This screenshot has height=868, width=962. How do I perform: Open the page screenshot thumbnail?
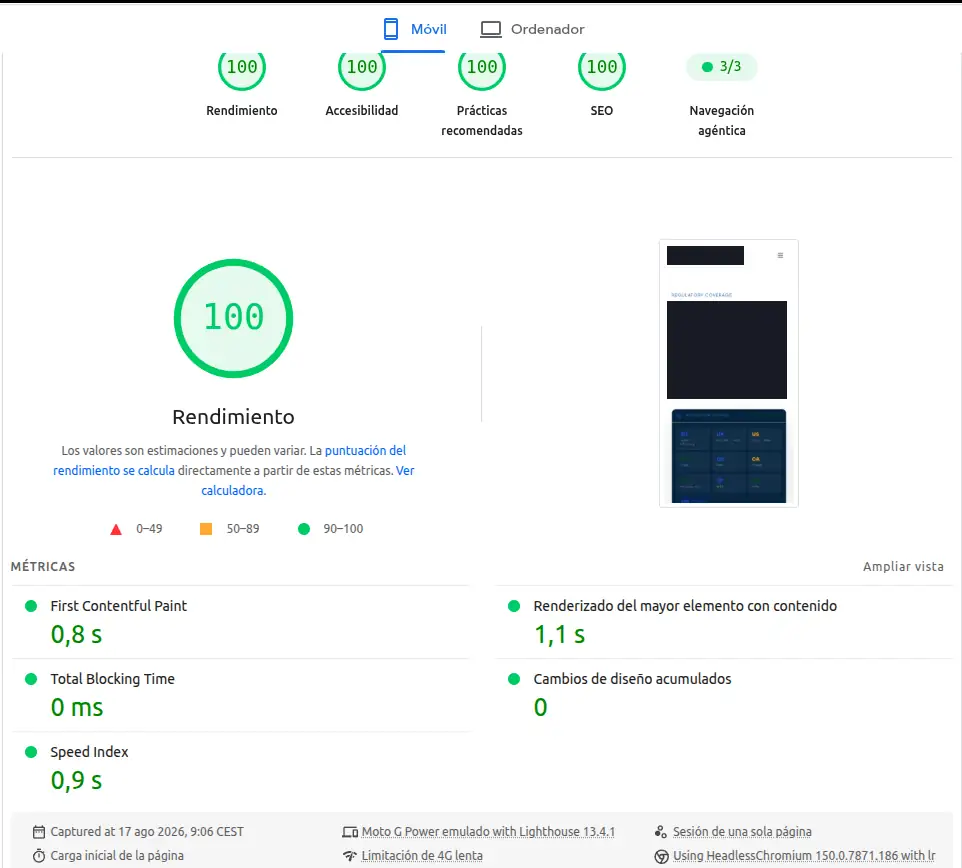[729, 373]
